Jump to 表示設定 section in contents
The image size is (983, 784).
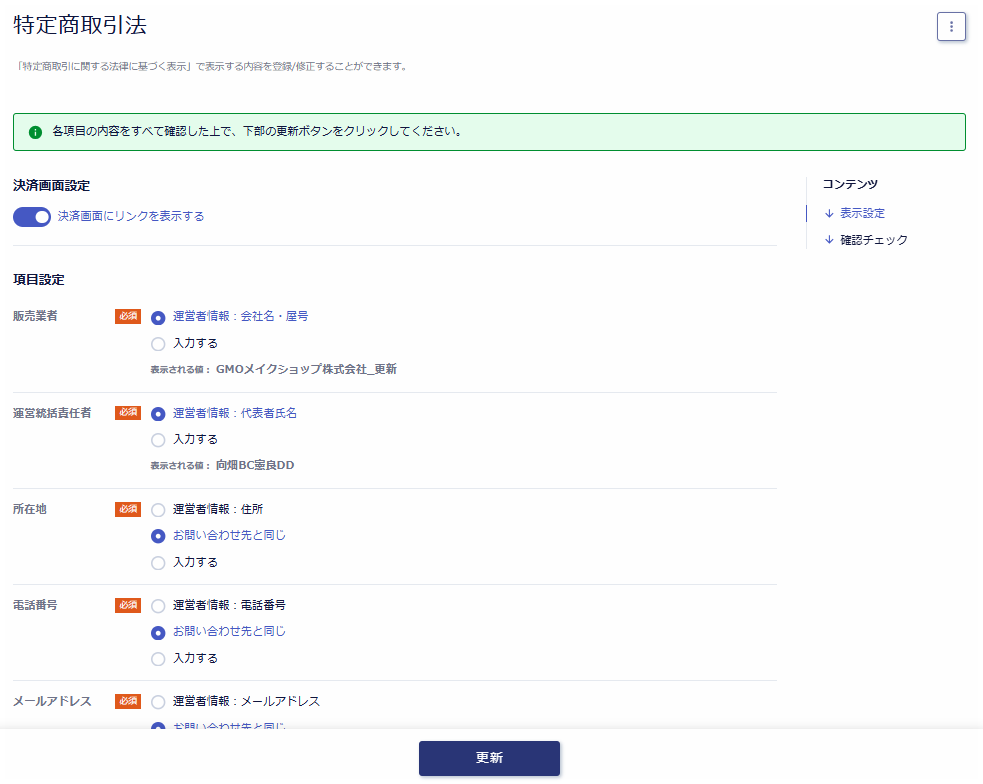click(x=861, y=213)
